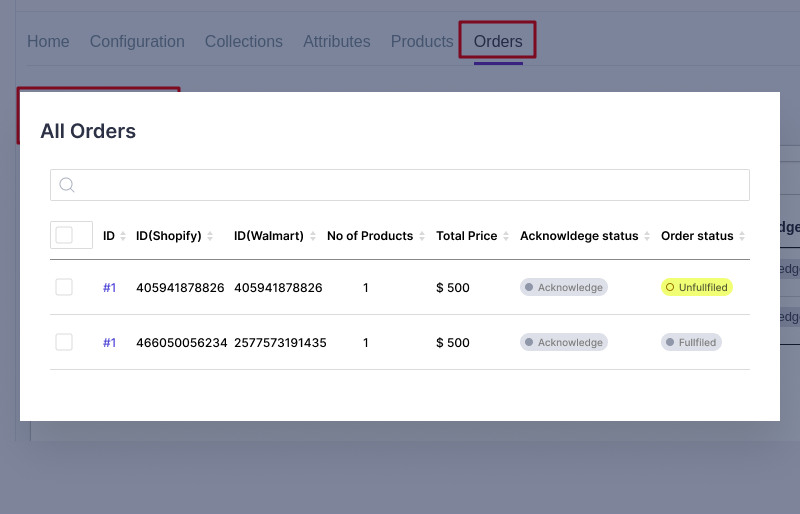This screenshot has height=514, width=800.
Task: Sort by Acknowledge status arrows
Action: tap(647, 237)
